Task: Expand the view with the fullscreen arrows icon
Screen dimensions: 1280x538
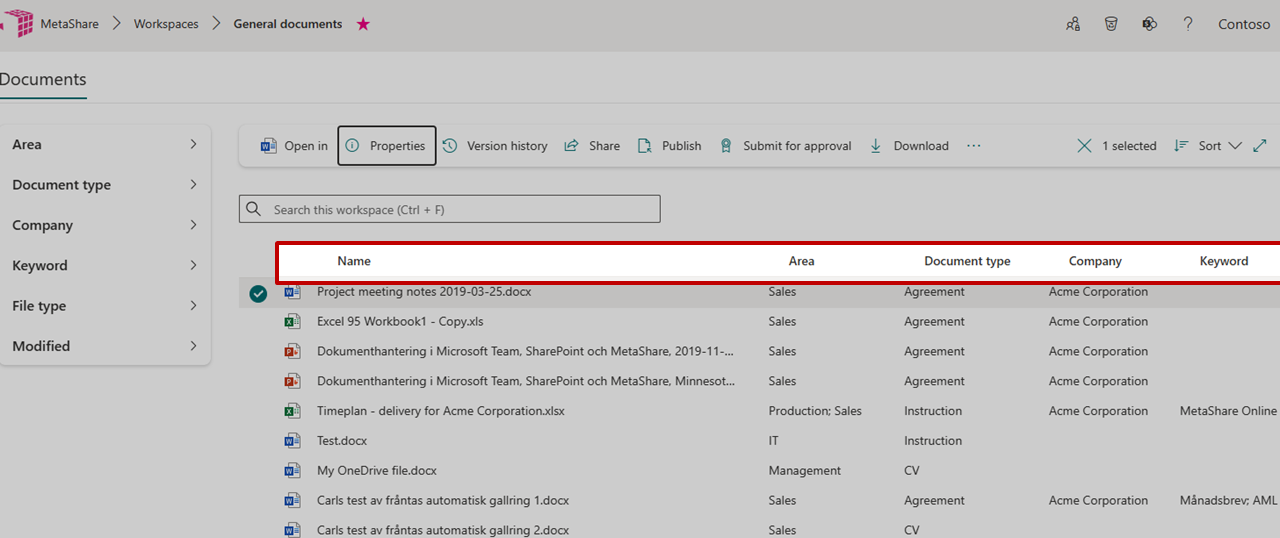Action: pos(1260,146)
